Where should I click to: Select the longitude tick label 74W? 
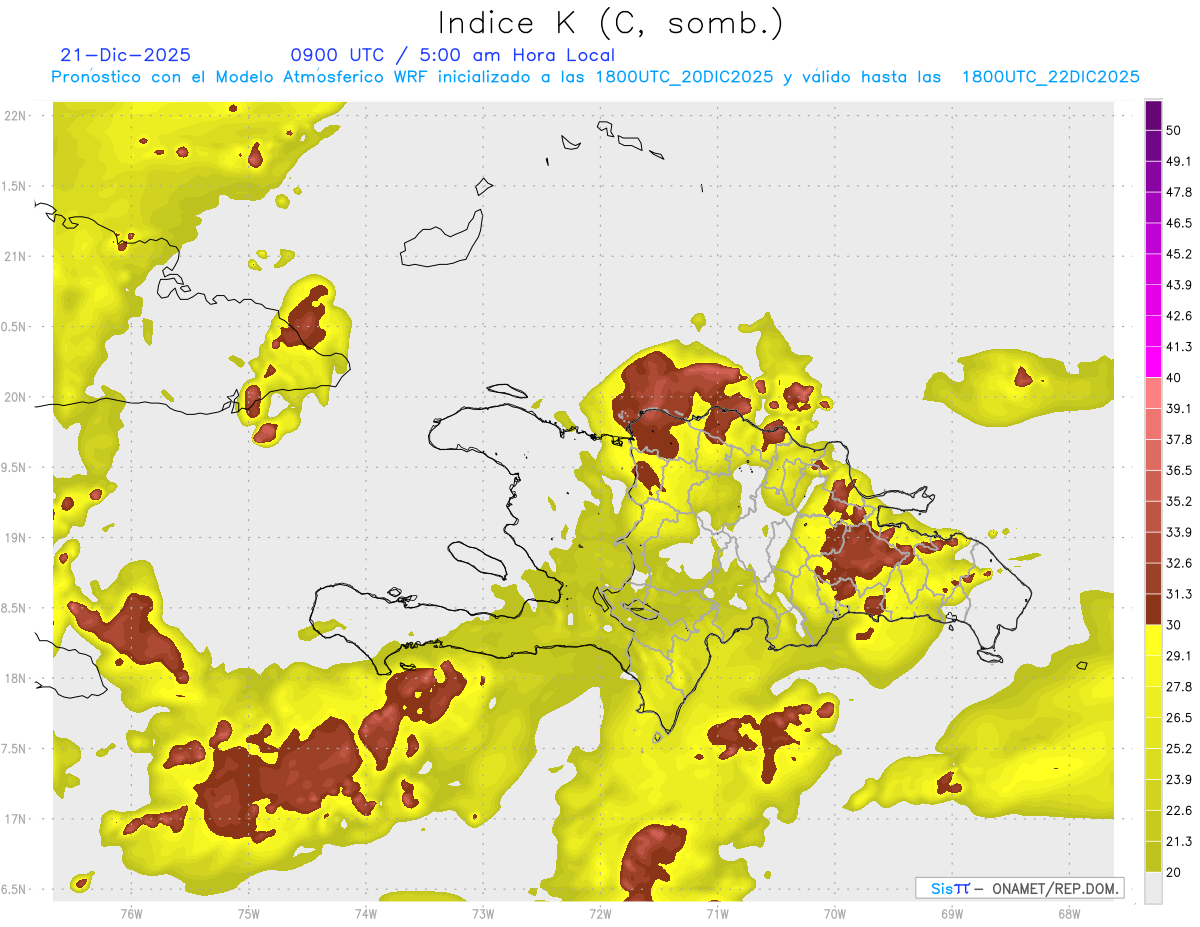coord(365,913)
